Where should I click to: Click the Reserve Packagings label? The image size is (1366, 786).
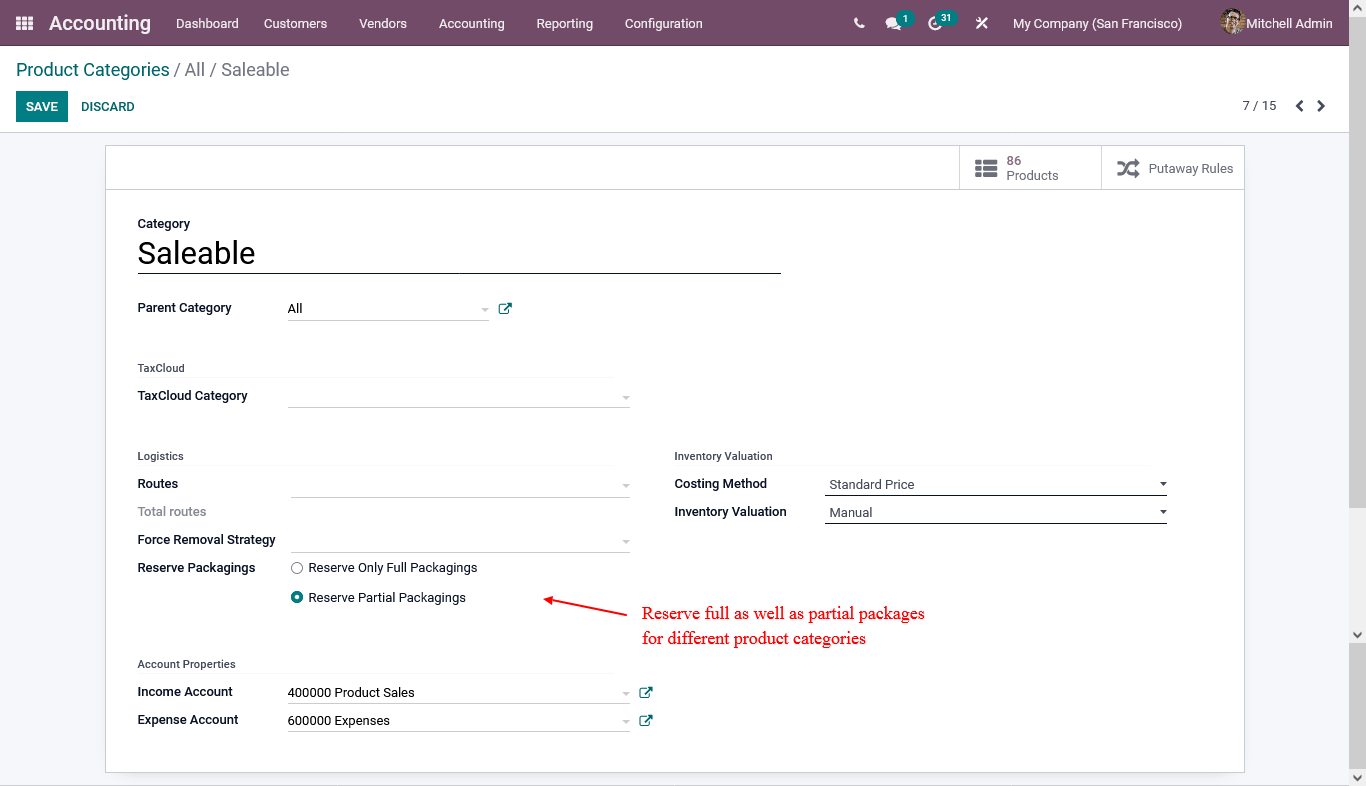click(196, 568)
